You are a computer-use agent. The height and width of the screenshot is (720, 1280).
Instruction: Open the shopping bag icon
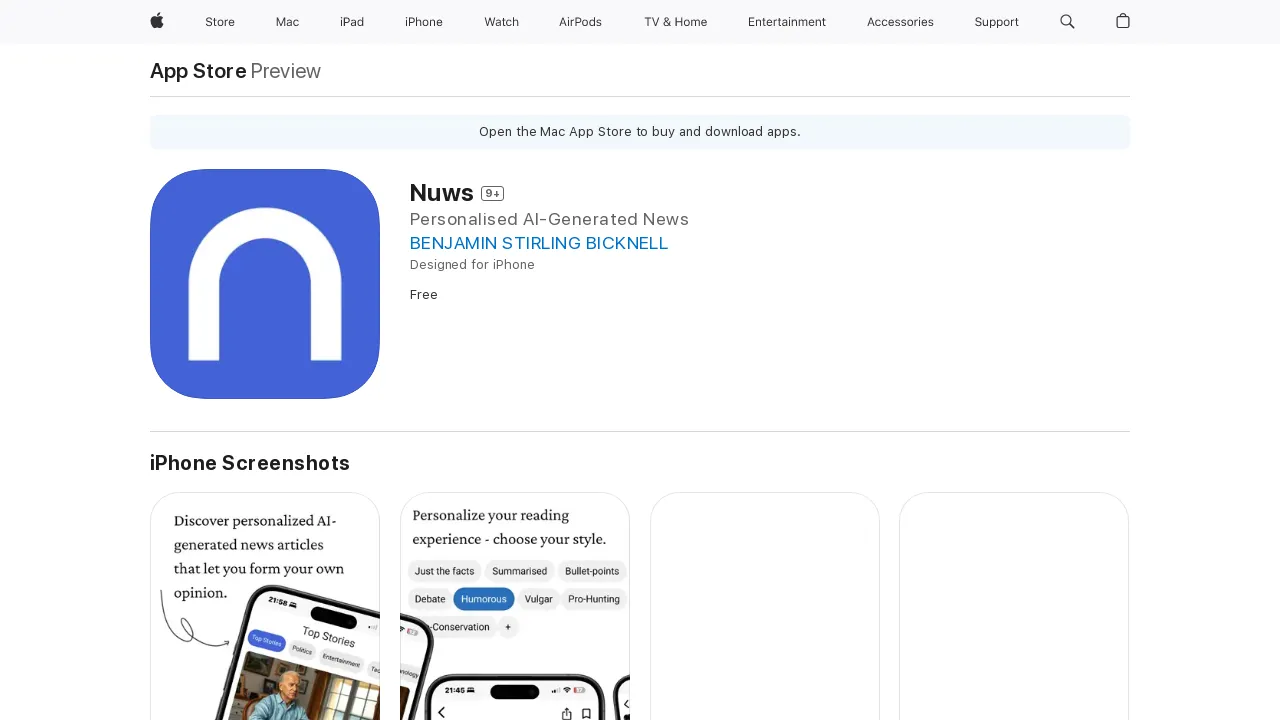tap(1123, 21)
